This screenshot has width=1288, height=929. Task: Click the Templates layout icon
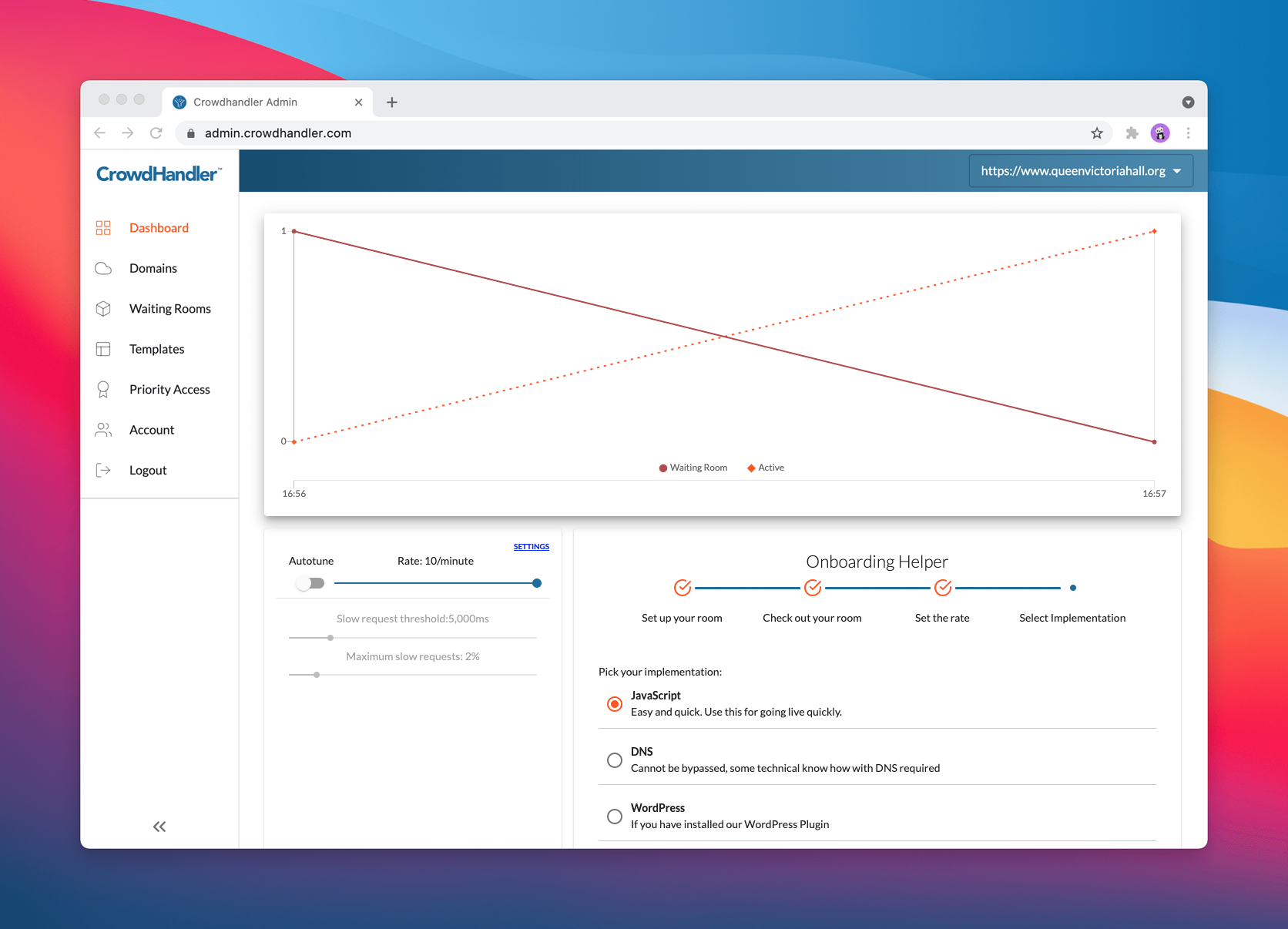click(103, 349)
